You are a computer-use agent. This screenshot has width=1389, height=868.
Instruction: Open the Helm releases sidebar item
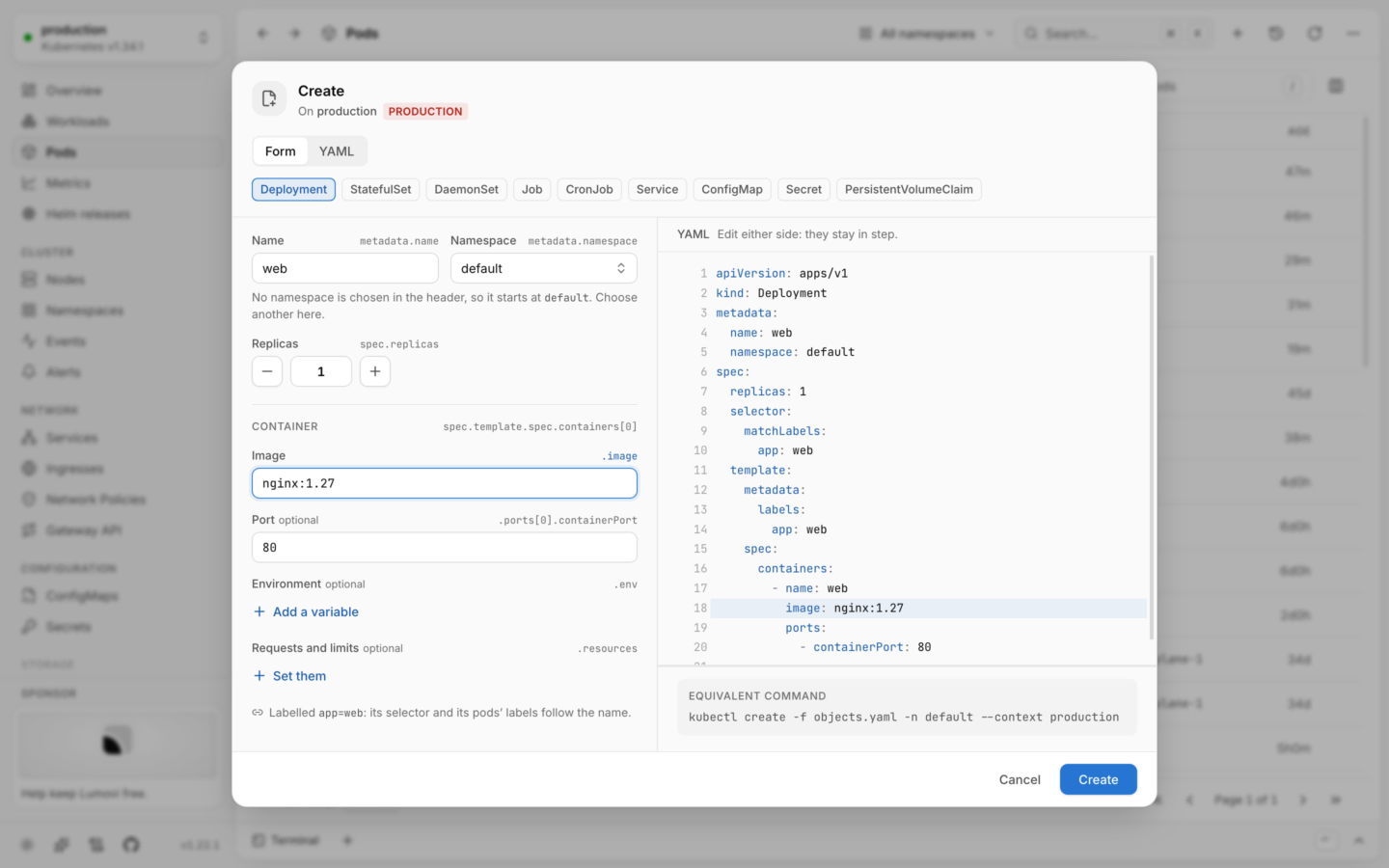[116, 214]
